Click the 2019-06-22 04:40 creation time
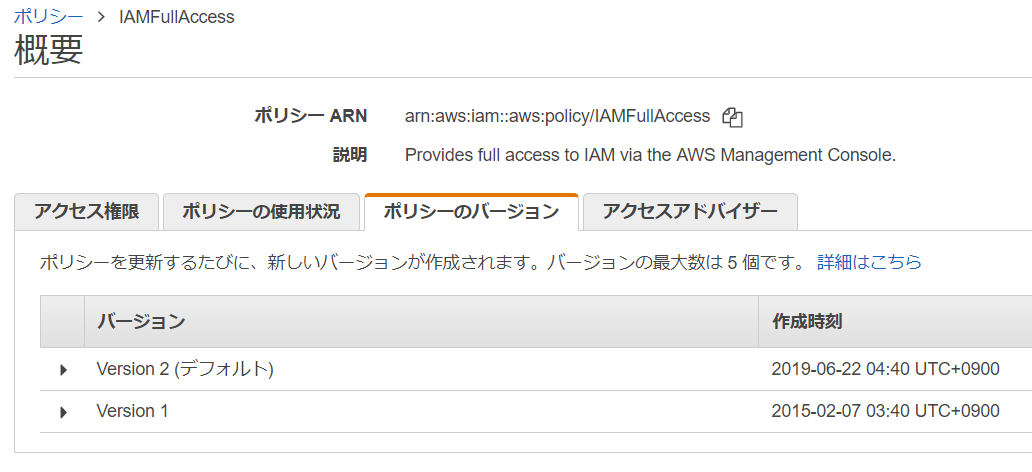 (885, 369)
